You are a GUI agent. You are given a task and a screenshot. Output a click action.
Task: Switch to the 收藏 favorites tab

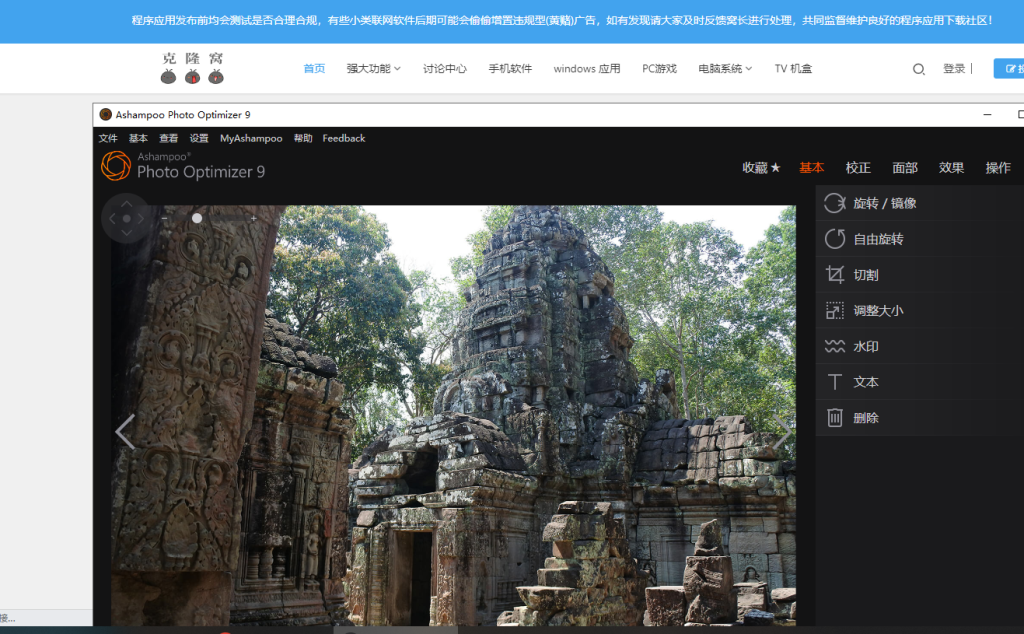pos(761,168)
